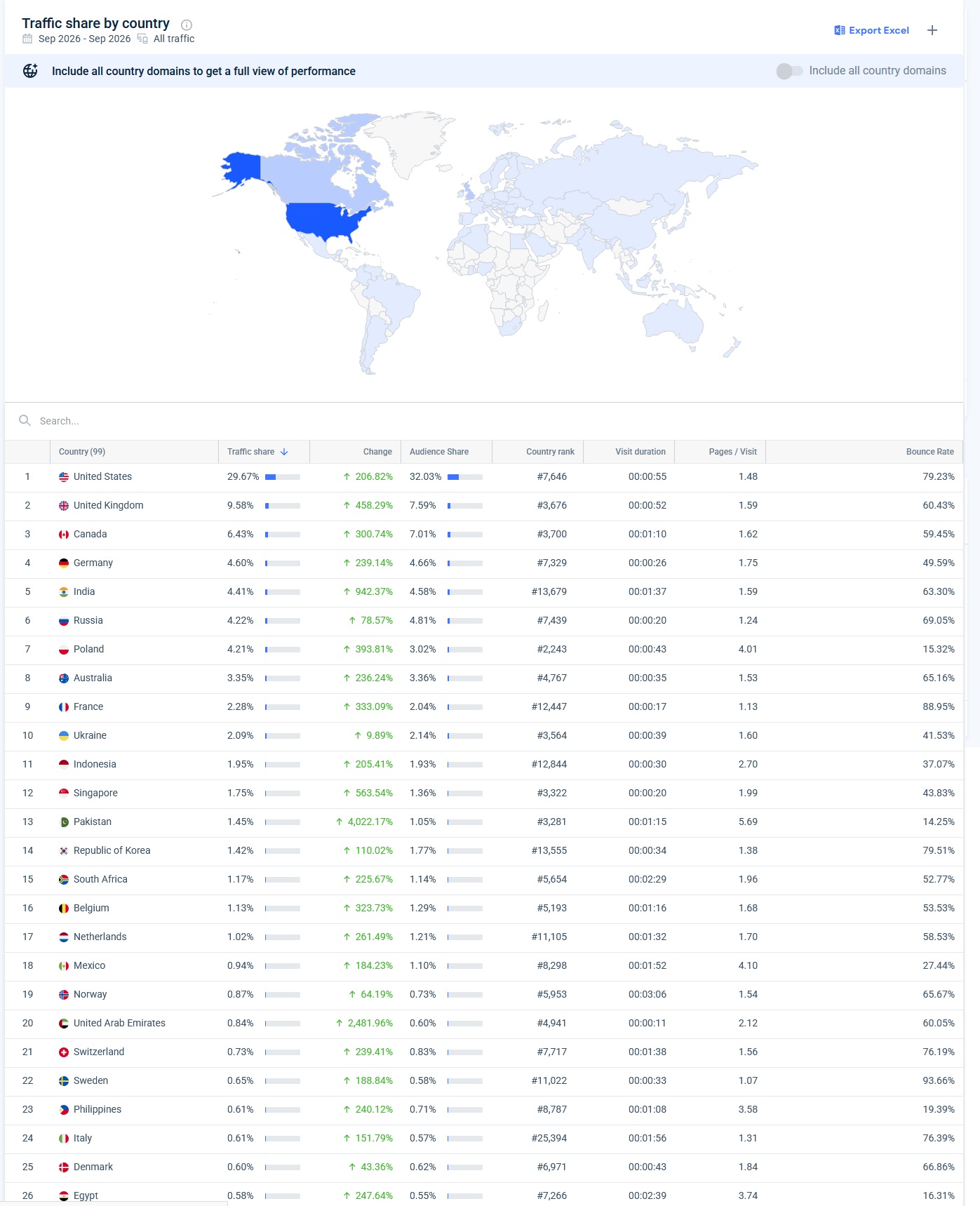
Task: Click the United Arab Emirates row name
Action: point(119,1023)
